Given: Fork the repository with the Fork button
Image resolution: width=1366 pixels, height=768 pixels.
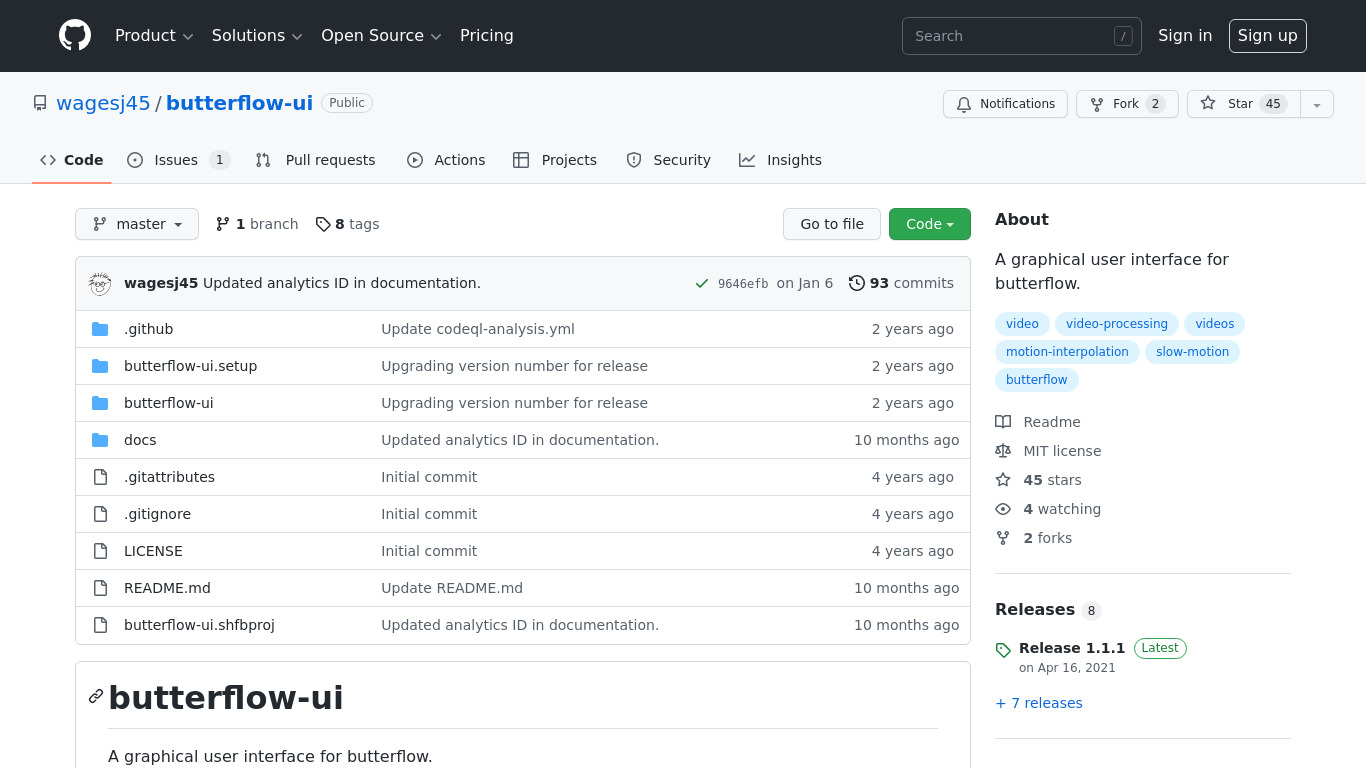Looking at the screenshot, I should [1127, 104].
